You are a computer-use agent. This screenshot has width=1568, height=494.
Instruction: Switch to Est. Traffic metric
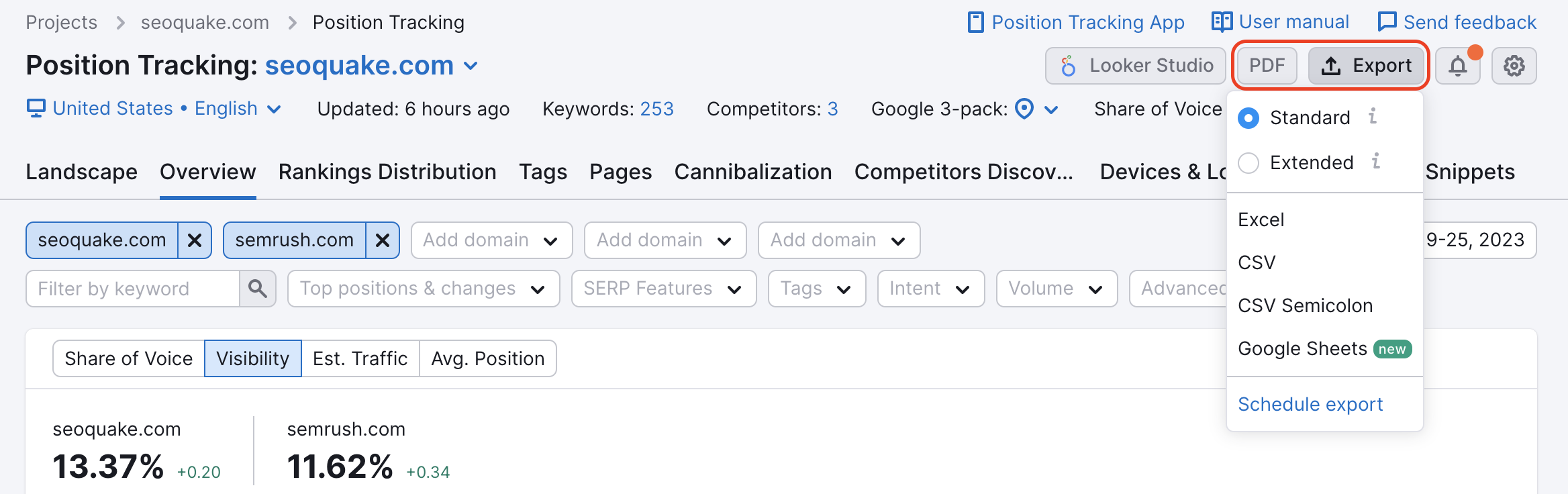360,358
